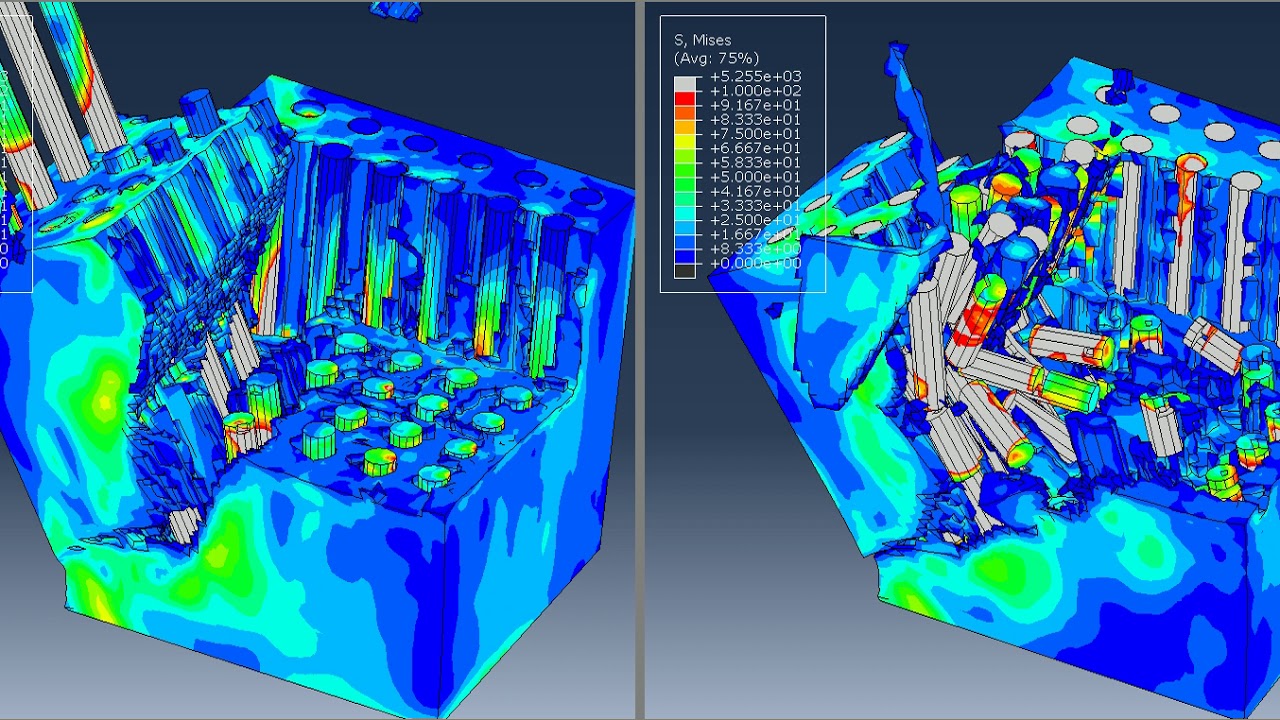1280x720 pixels.
Task: Select the red legend color band
Action: tap(684, 98)
